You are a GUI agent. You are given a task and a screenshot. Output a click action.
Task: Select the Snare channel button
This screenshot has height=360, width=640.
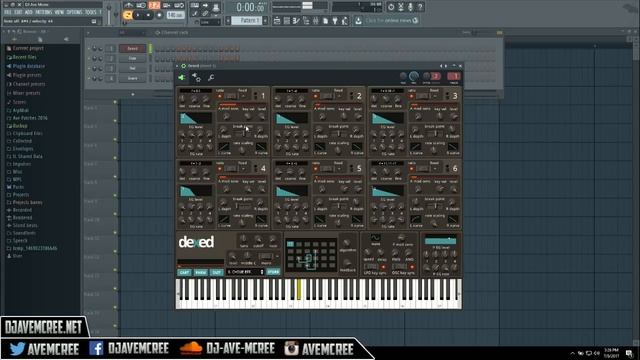(x=132, y=78)
